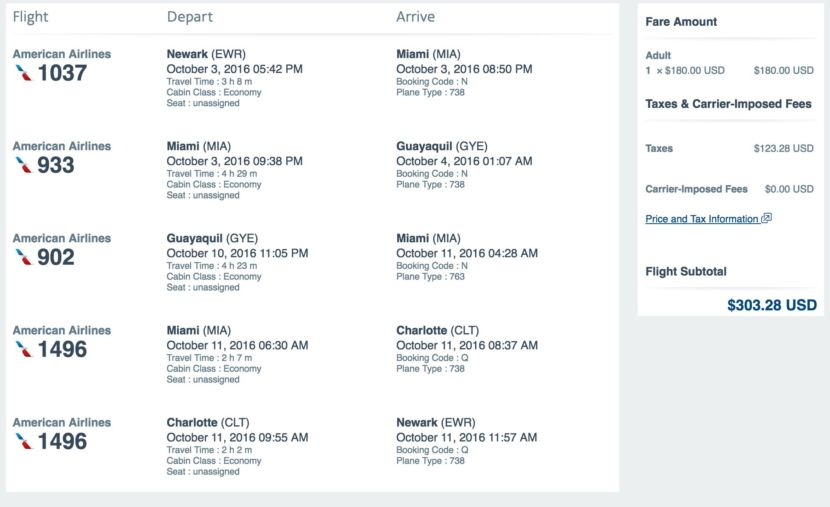Click the Carrier-Imposed Fees $0.00 USD amount

click(x=788, y=189)
